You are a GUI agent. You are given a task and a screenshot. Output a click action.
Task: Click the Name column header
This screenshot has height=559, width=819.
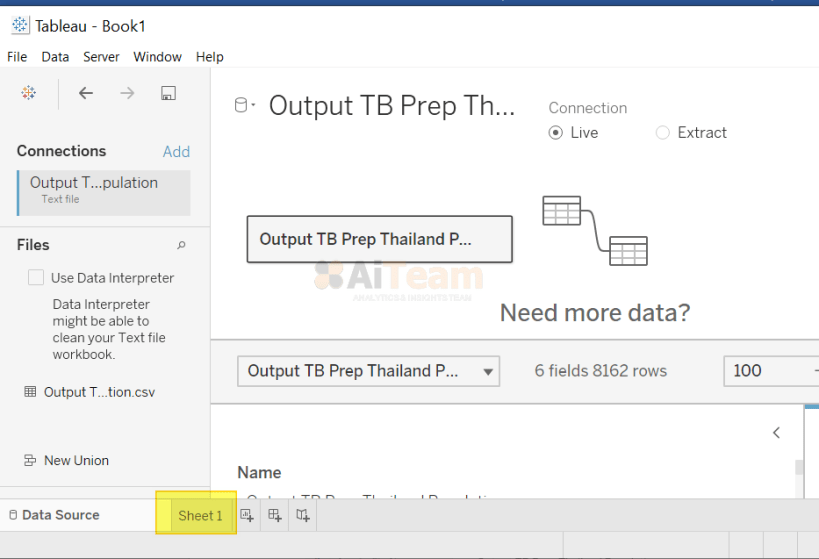pos(259,472)
